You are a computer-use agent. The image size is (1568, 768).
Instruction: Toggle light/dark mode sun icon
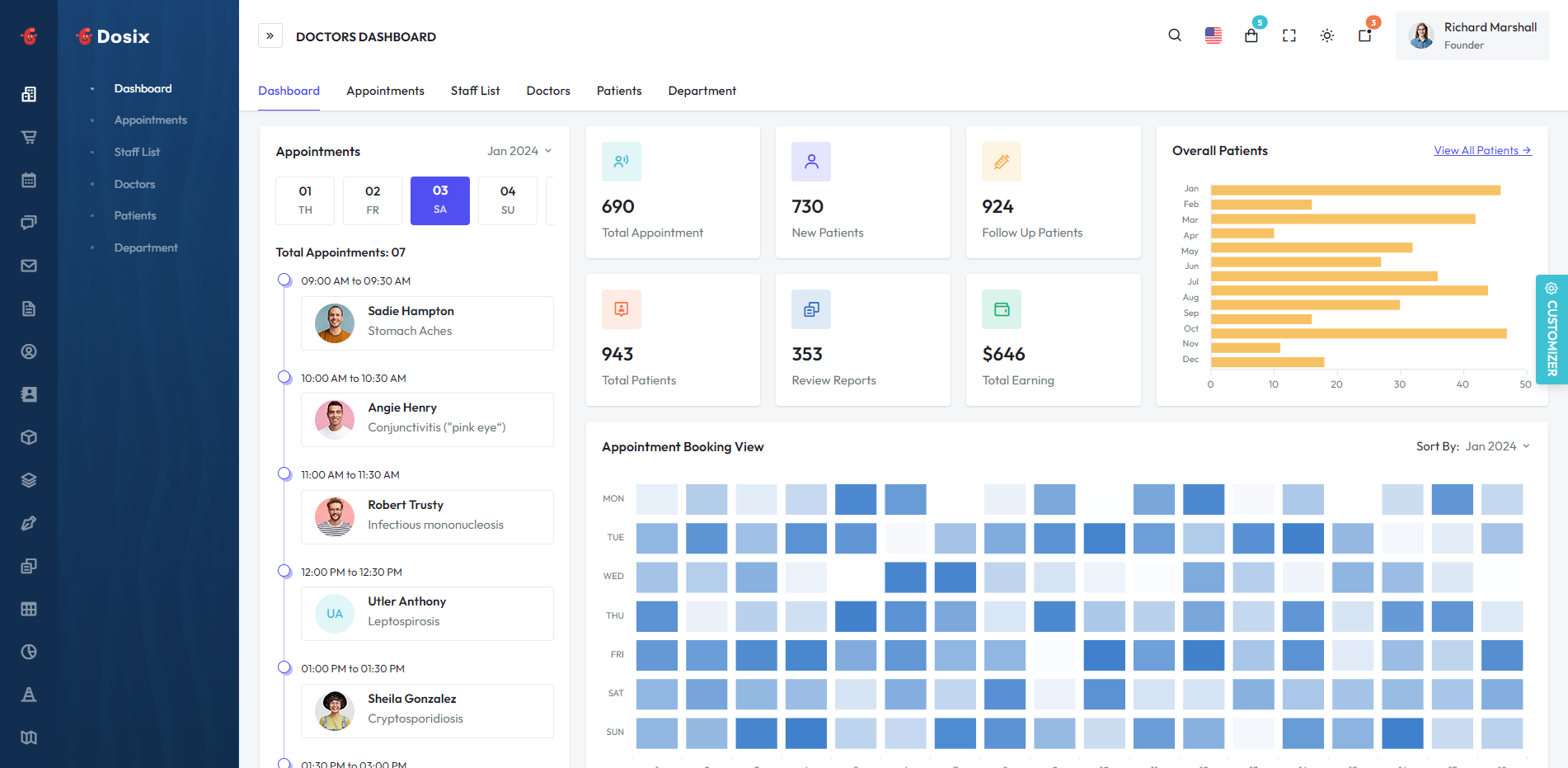[1327, 35]
